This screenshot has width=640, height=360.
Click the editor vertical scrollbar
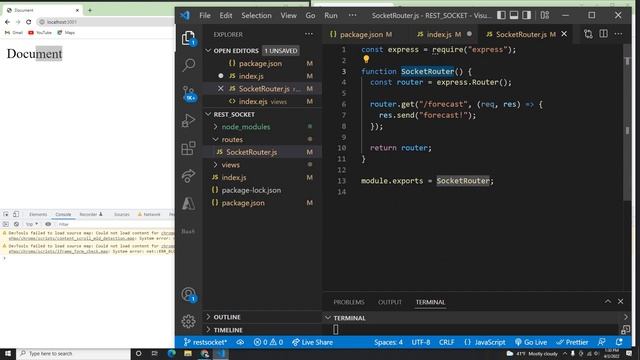point(627,122)
